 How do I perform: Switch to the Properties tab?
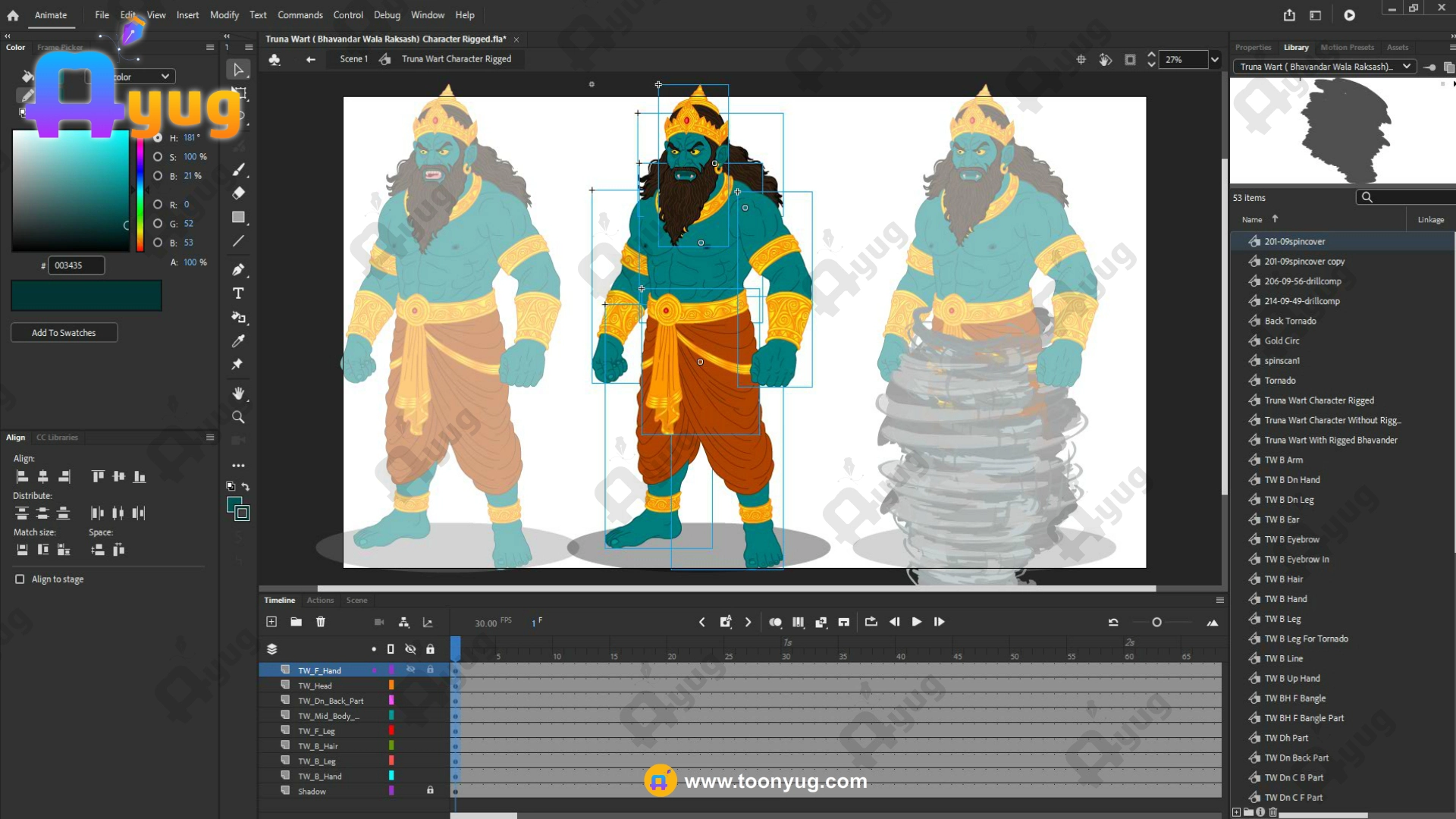tap(1253, 47)
